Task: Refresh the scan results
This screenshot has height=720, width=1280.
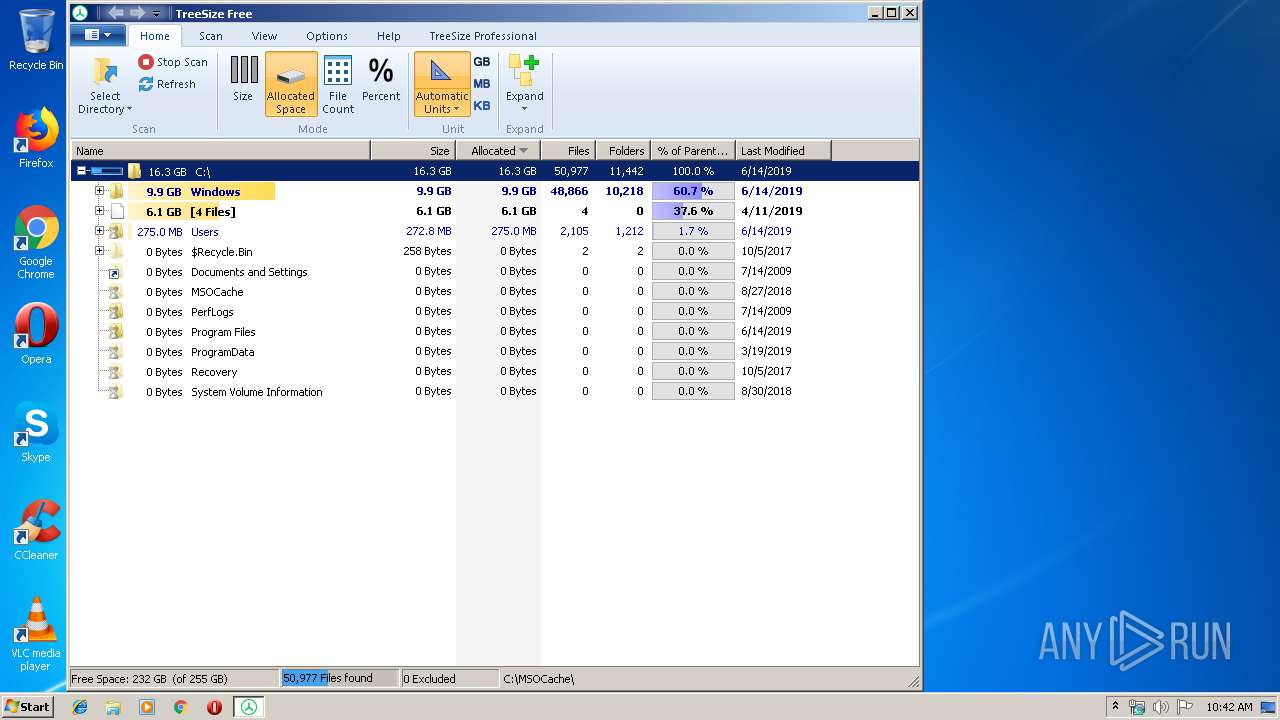Action: (167, 84)
